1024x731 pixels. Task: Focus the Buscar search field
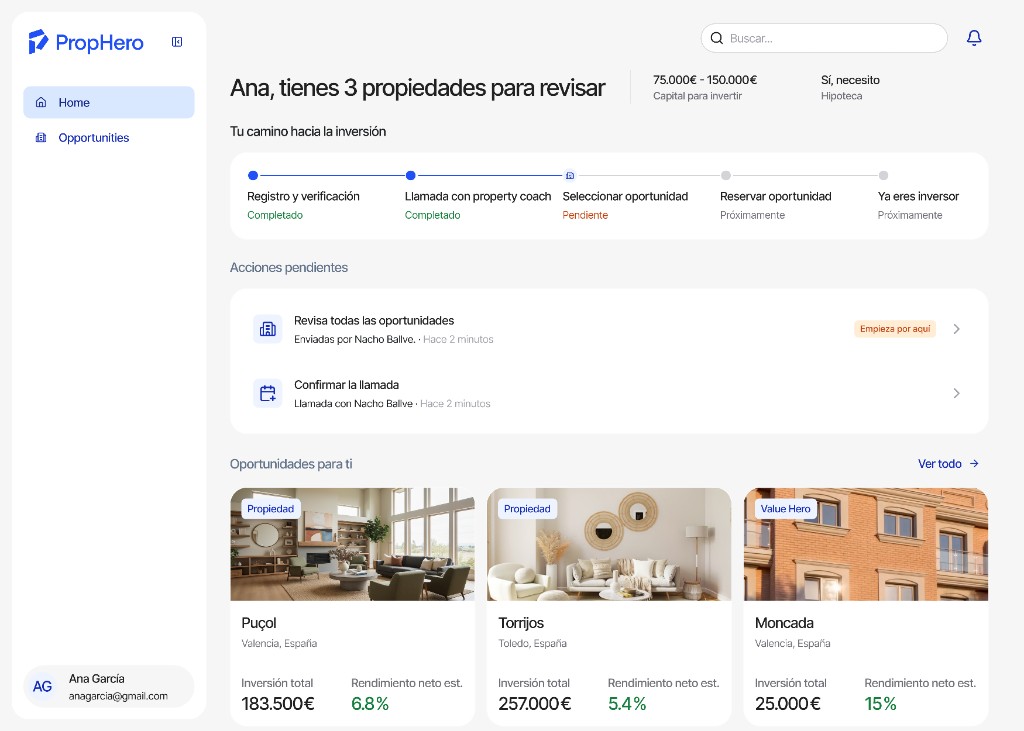tap(824, 38)
